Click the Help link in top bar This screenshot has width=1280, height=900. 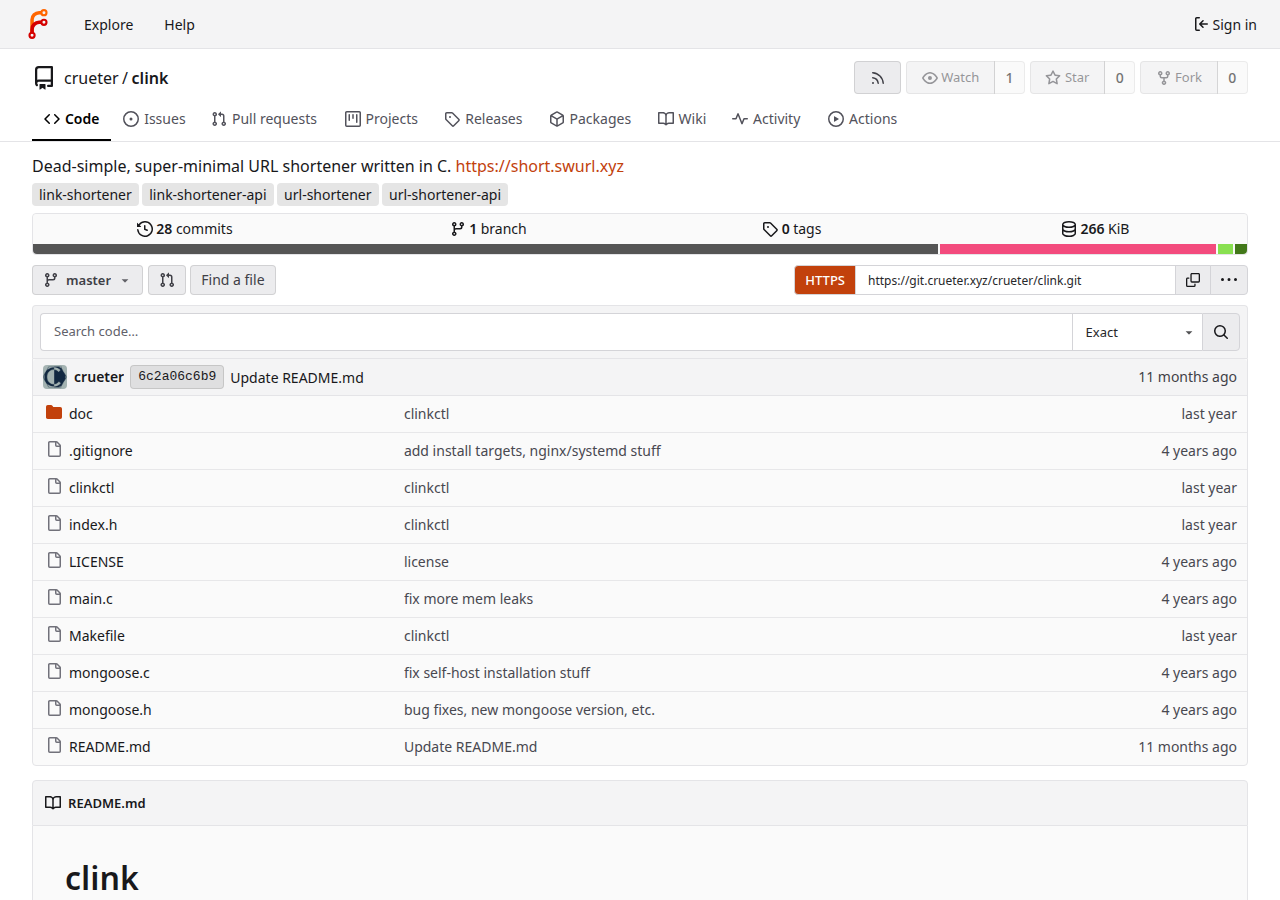179,25
